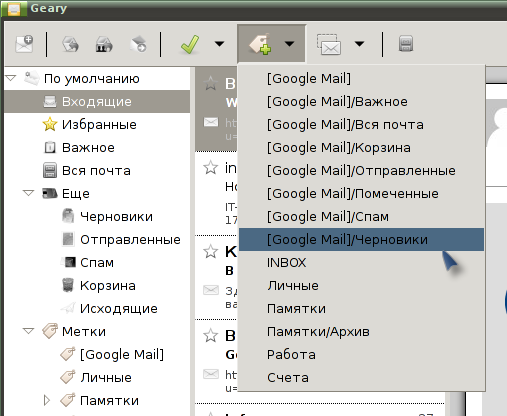The width and height of the screenshot is (507, 416).
Task: Open the Отправленные folder in sidebar
Action: pos(97,239)
